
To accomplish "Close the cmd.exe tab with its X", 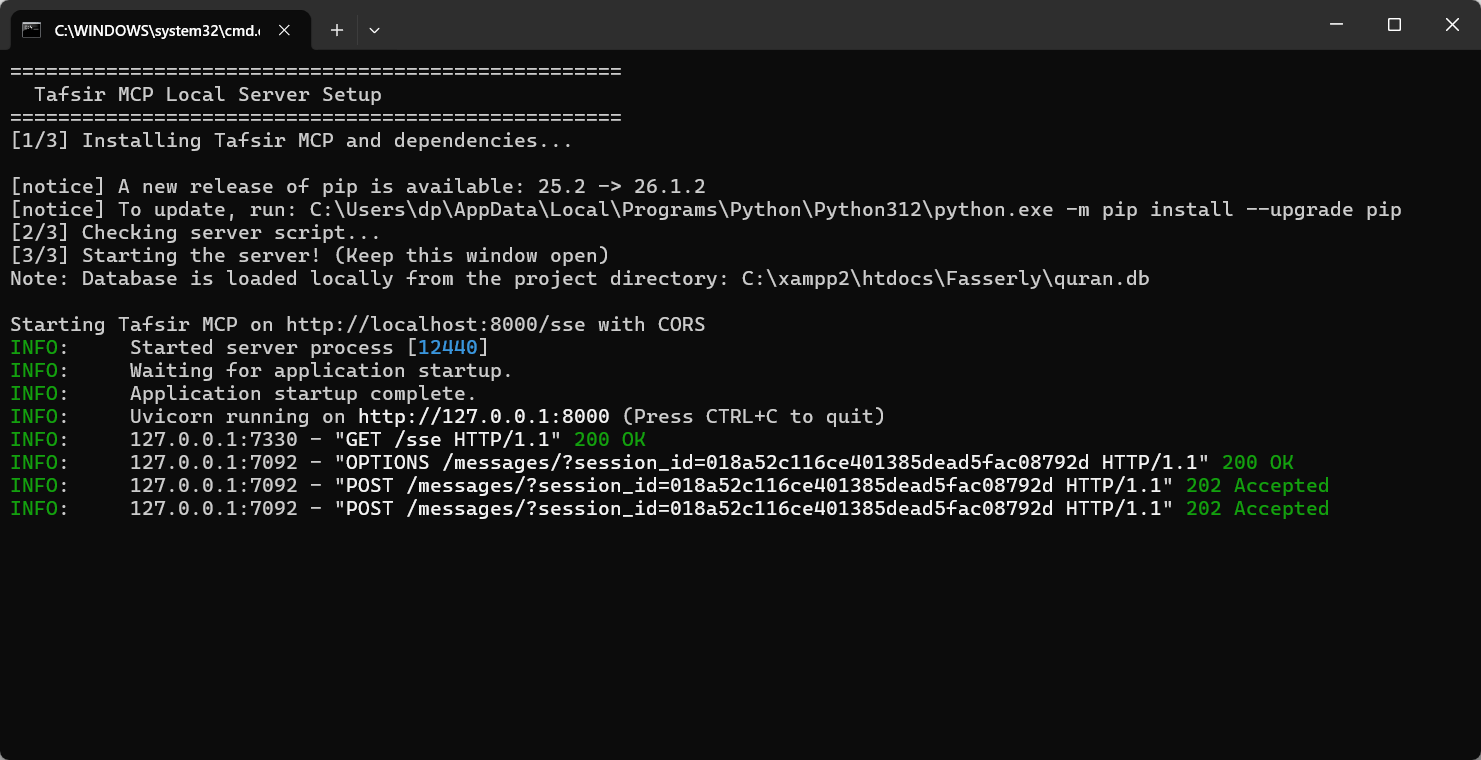I will (284, 30).
